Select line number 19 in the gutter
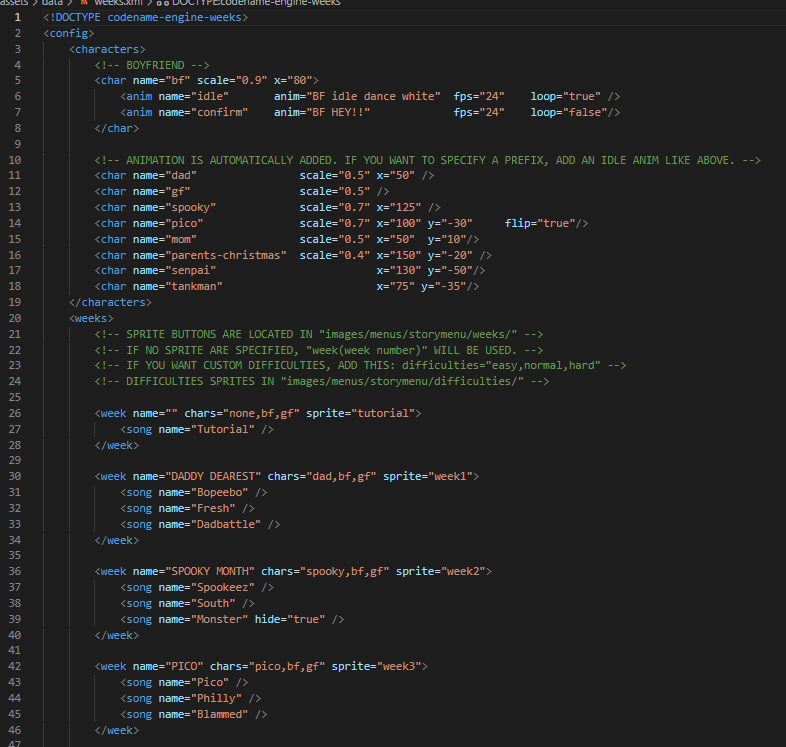 (x=15, y=302)
